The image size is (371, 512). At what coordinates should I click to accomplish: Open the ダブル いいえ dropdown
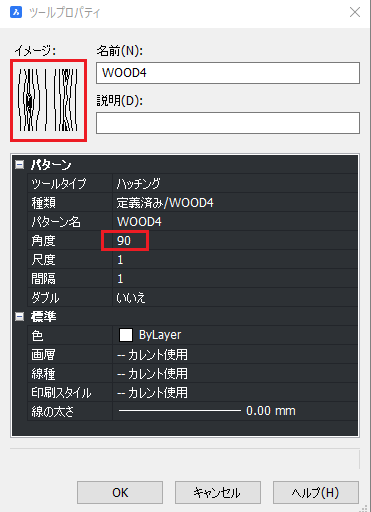tap(235, 297)
